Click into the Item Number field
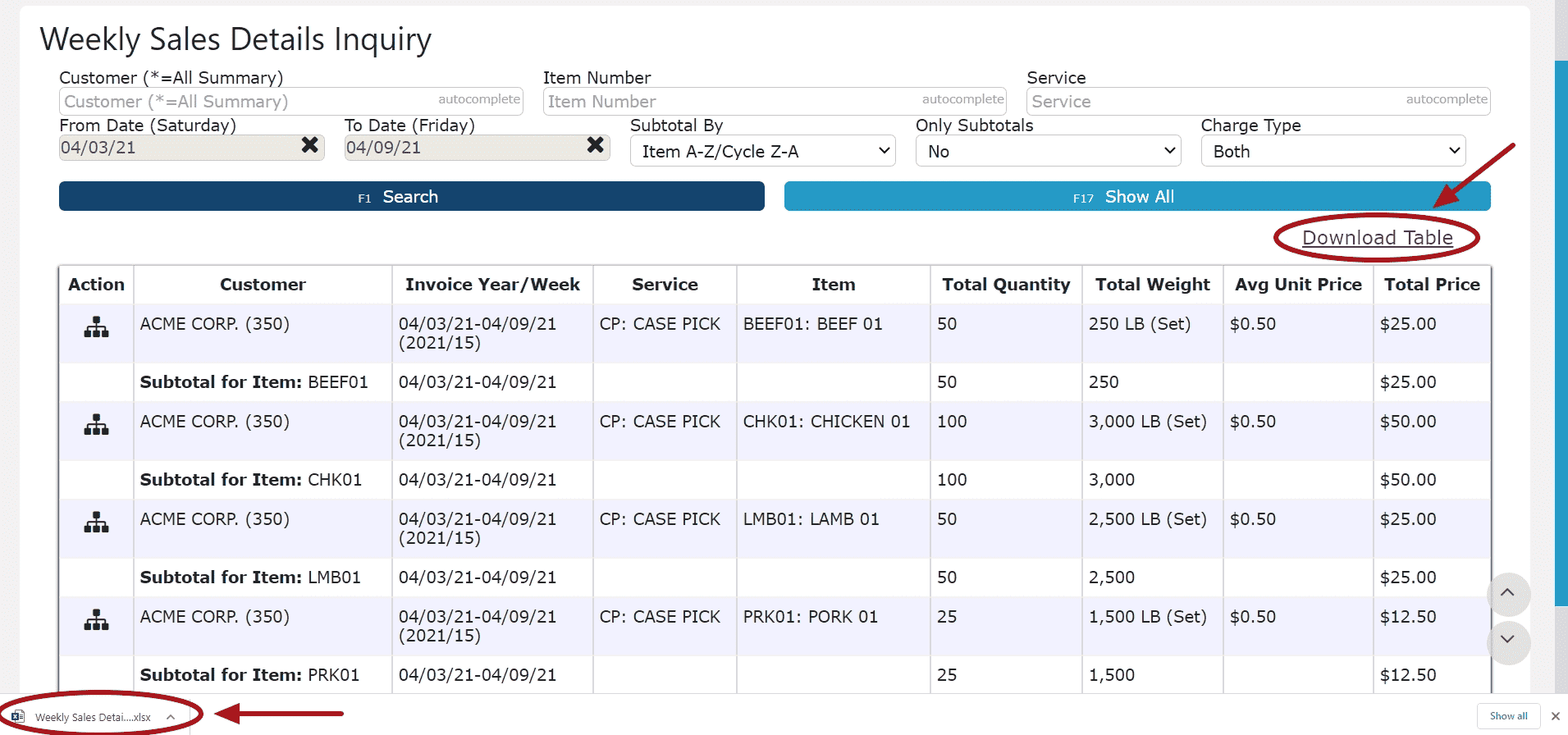 pyautogui.click(x=730, y=102)
